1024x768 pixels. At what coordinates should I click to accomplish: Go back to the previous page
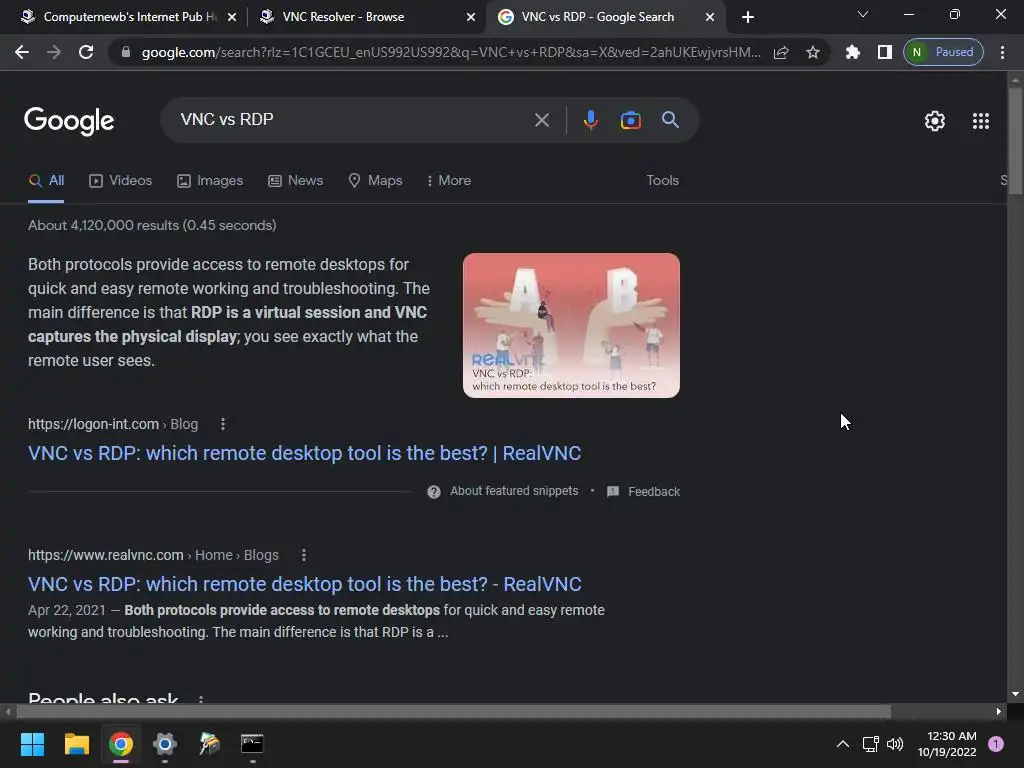tap(22, 52)
